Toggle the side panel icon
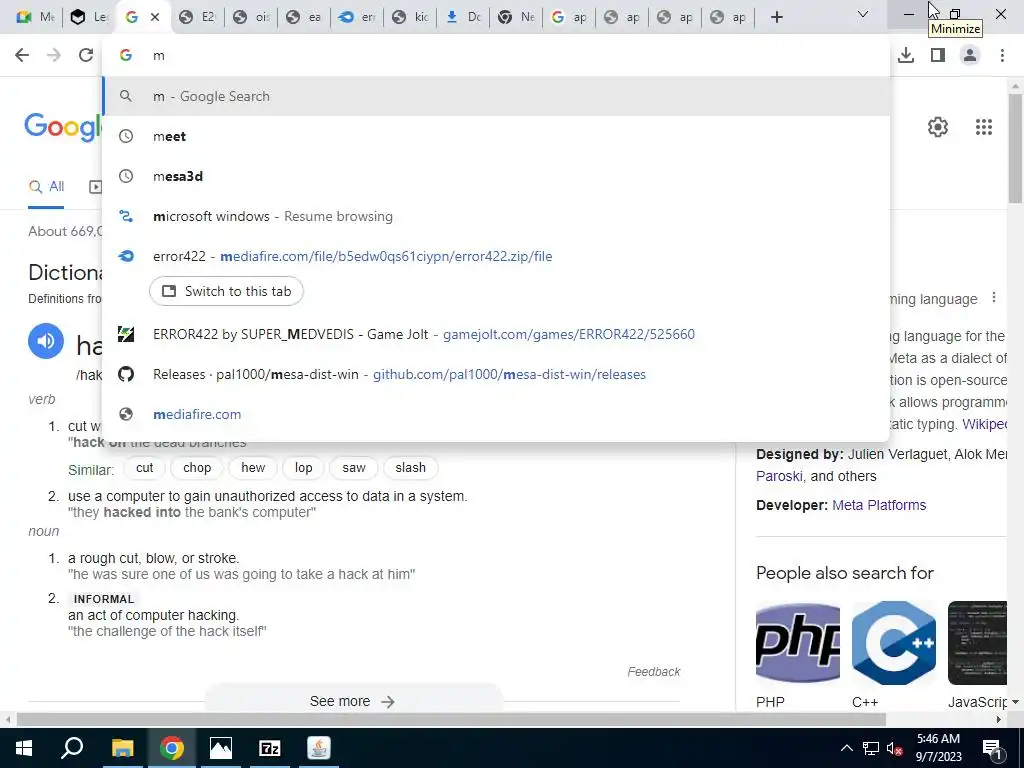 click(x=938, y=56)
